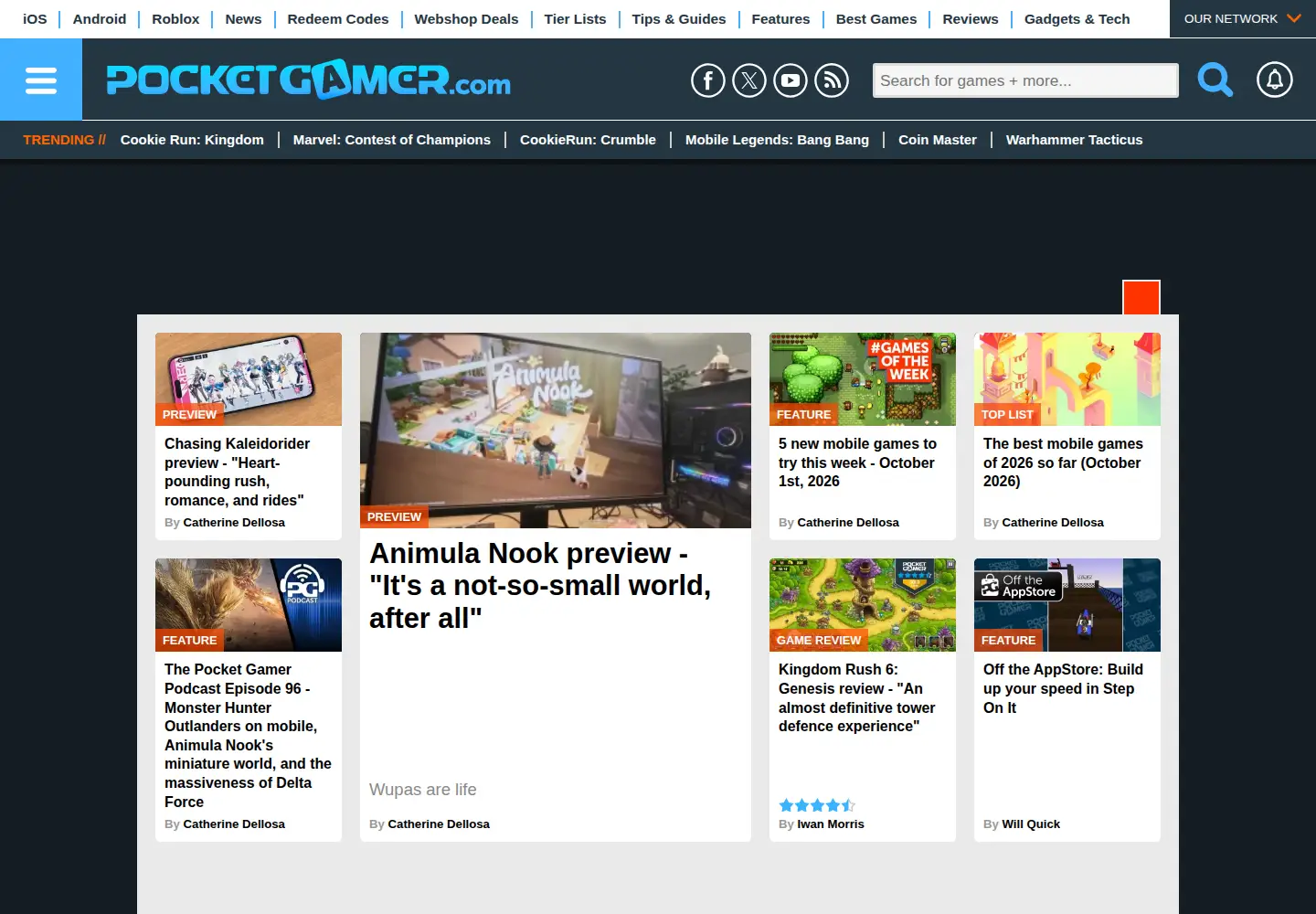Open trending Mobile Legends: Bang Bang
1316x914 pixels.
[777, 140]
